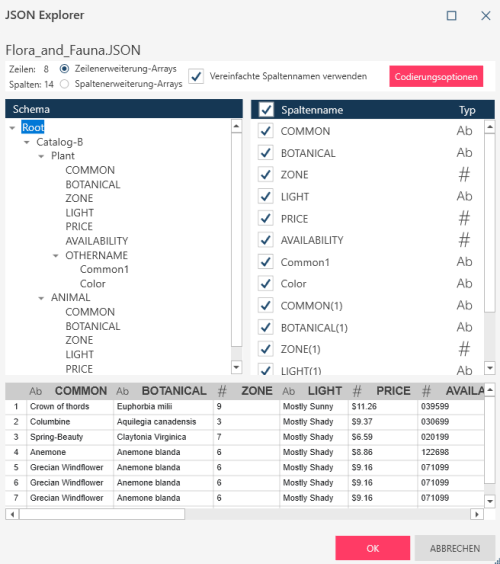Collapse the ANIMAL tree node

[41, 298]
